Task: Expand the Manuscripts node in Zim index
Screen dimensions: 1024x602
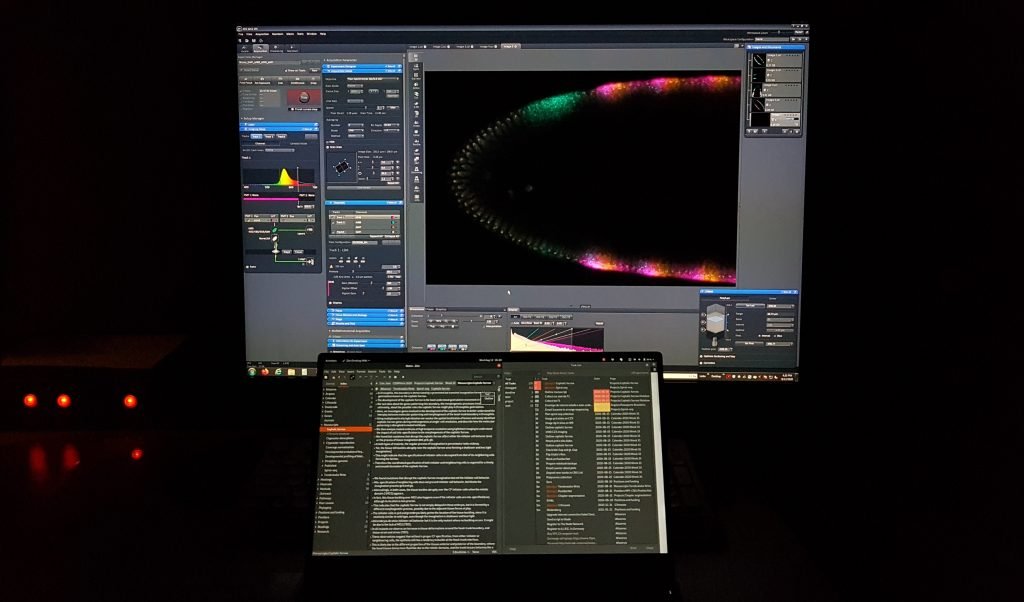Action: pyautogui.click(x=321, y=424)
